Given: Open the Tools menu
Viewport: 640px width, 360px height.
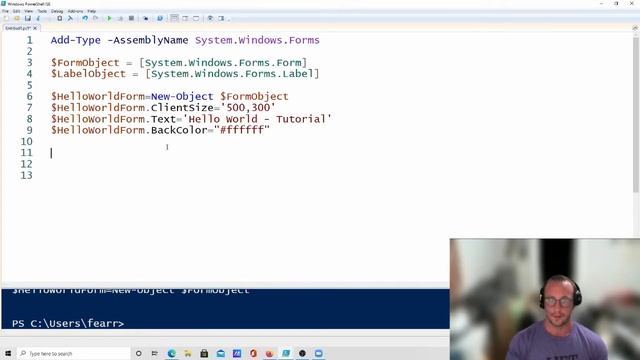Looking at the screenshot, I should [x=42, y=11].
